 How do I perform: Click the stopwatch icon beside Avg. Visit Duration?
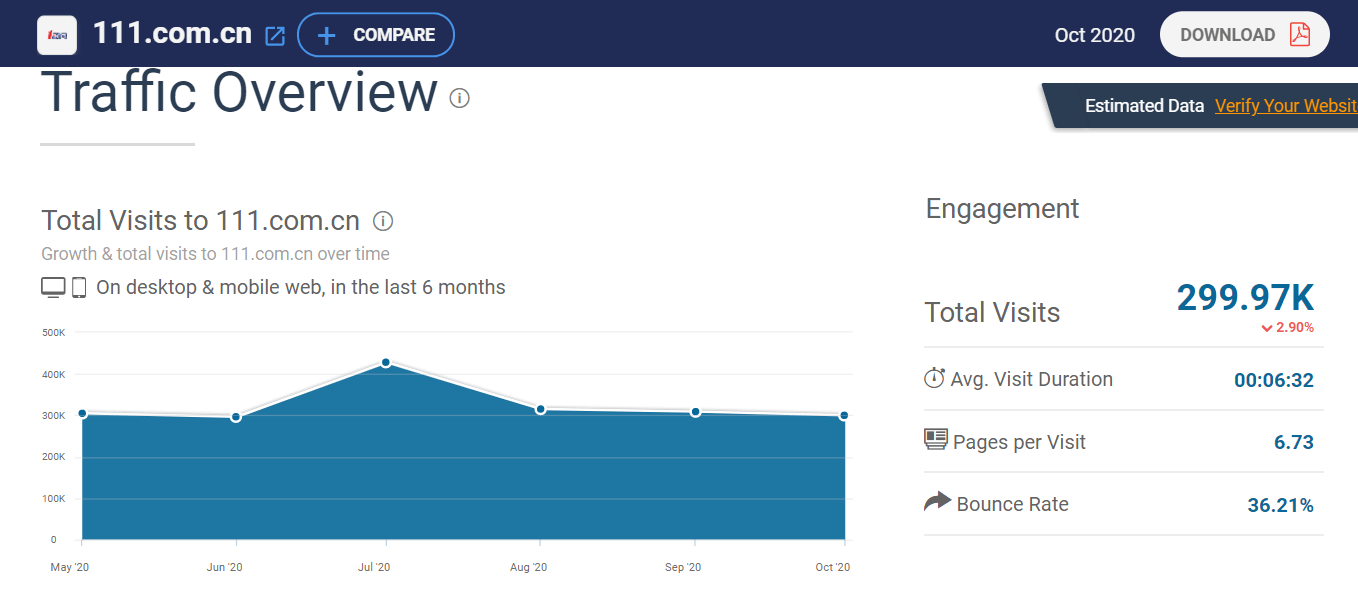tap(934, 378)
